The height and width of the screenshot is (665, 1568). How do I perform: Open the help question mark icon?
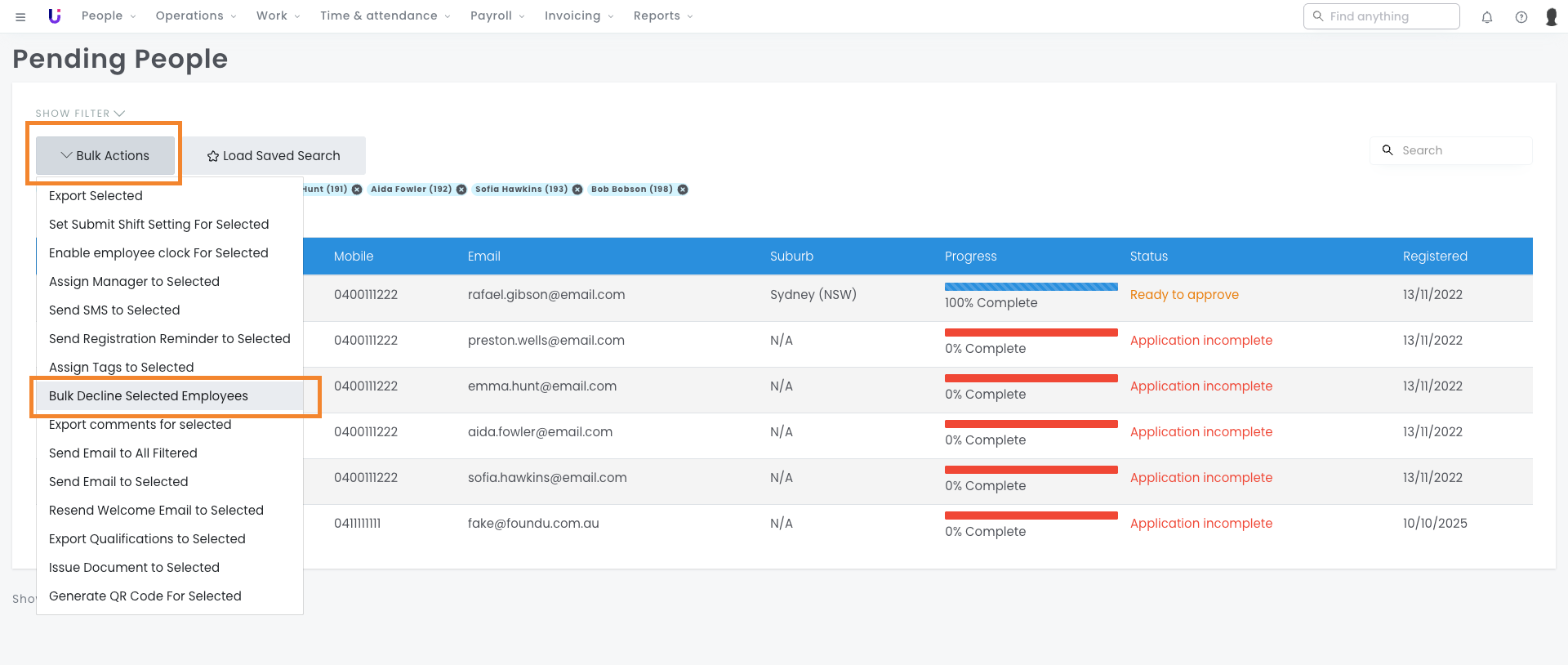pos(1521,17)
